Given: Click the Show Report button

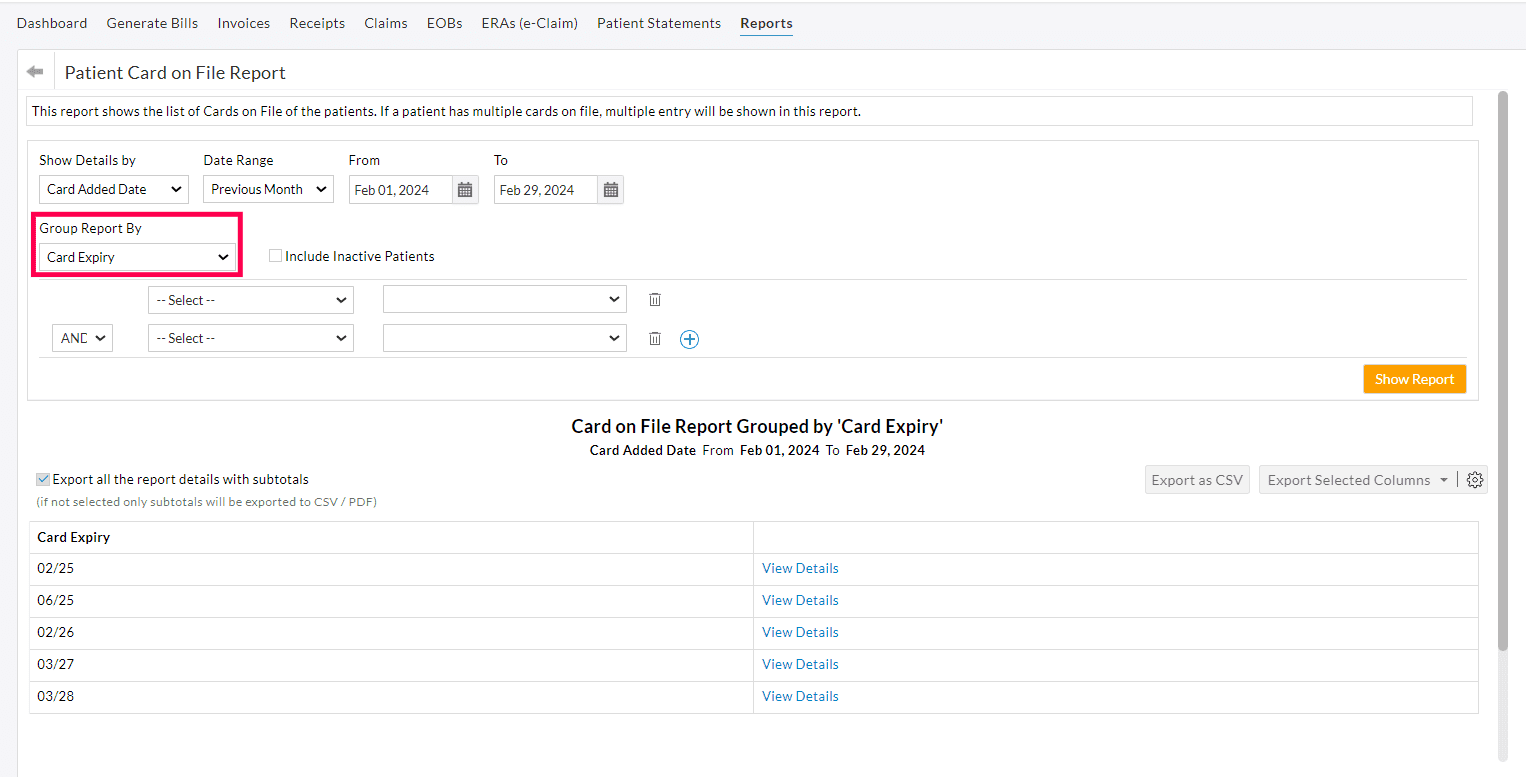Looking at the screenshot, I should tap(1414, 379).
